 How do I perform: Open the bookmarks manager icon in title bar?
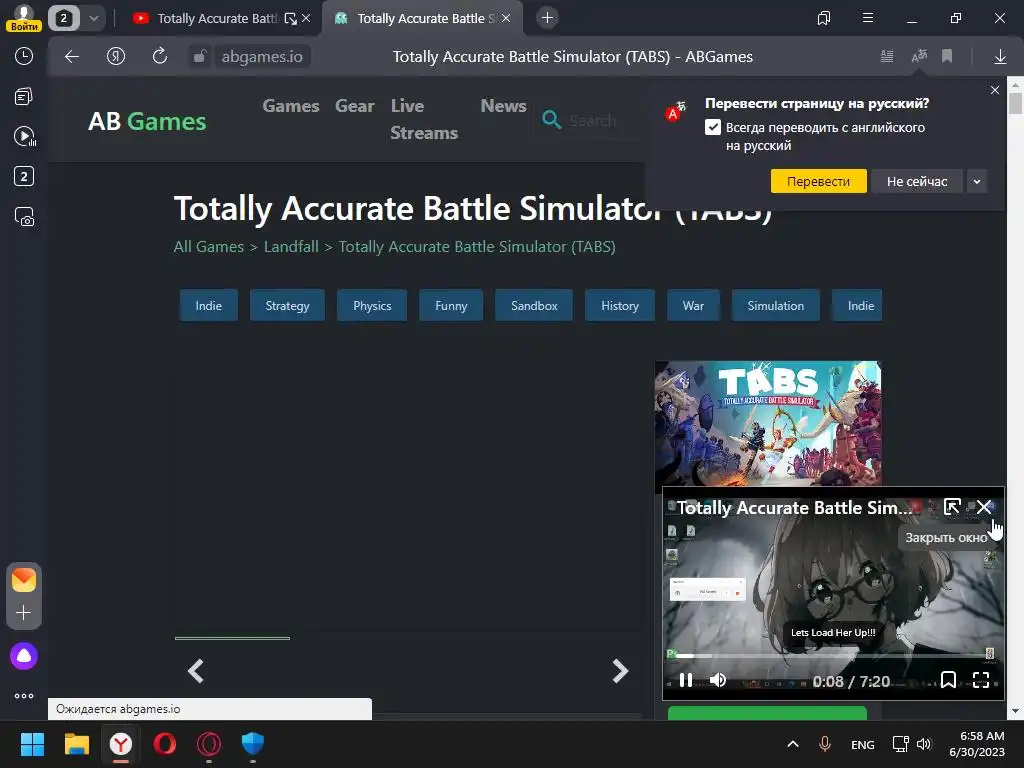(x=824, y=18)
